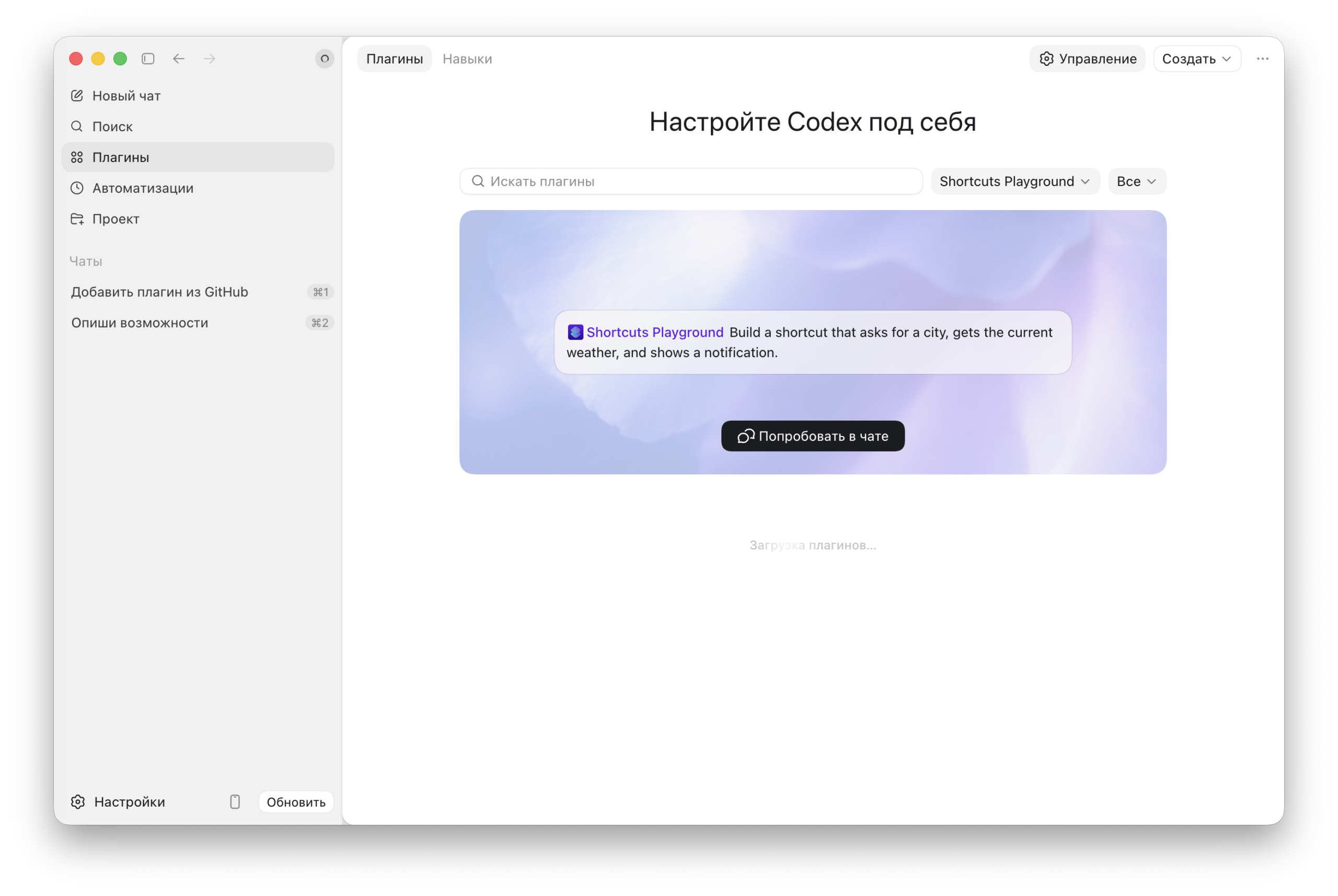Go forward with the right arrow
This screenshot has height=896, width=1338.
[210, 59]
